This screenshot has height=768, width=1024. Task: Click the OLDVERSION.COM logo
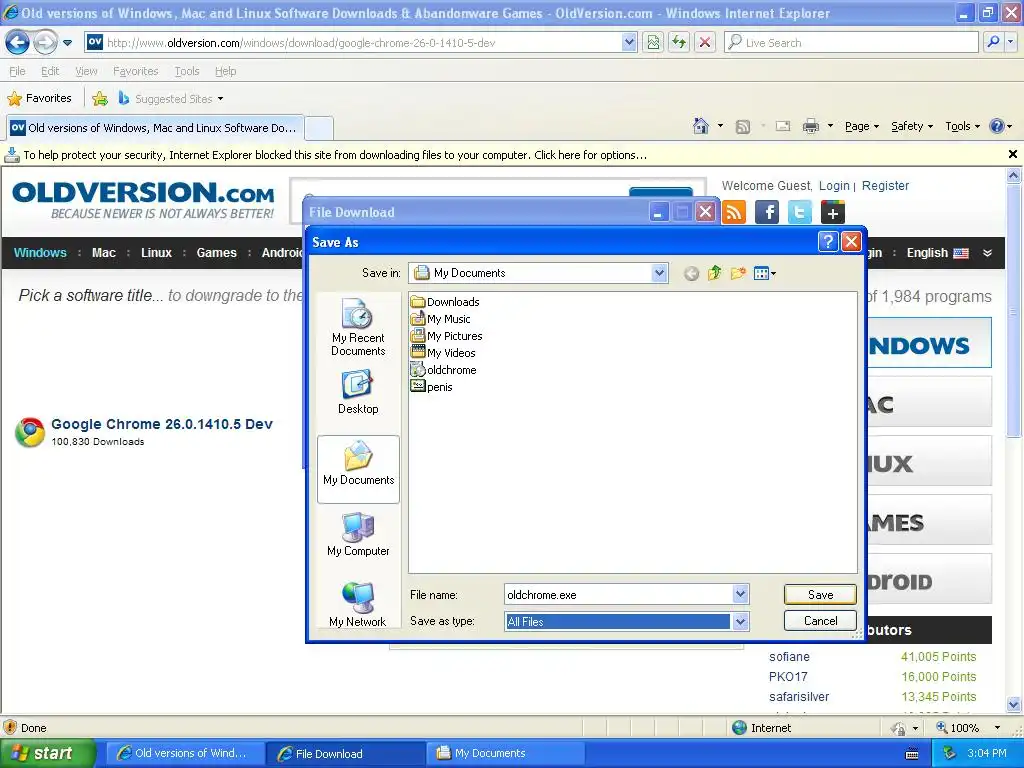(x=143, y=200)
